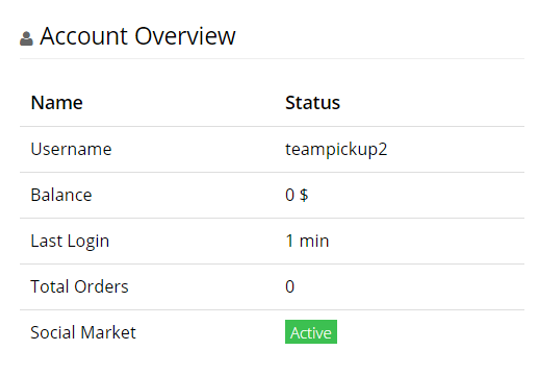Click the 1 min last login value
This screenshot has width=533, height=369.
(x=307, y=241)
